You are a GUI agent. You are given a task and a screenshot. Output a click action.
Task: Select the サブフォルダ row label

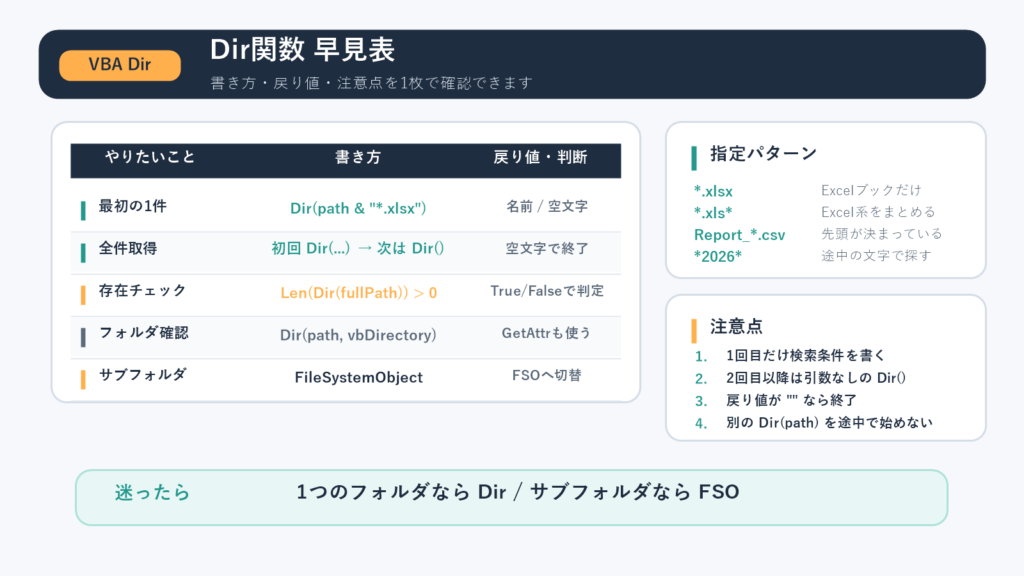tap(142, 375)
